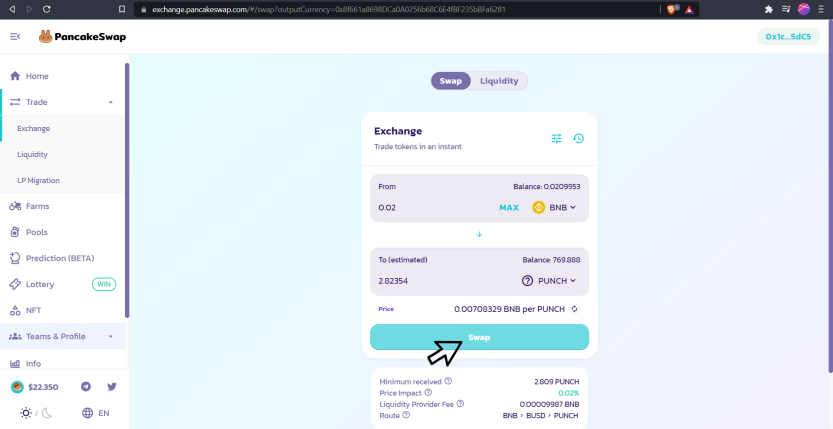The width and height of the screenshot is (833, 429).
Task: Click the MAX button
Action: (509, 208)
